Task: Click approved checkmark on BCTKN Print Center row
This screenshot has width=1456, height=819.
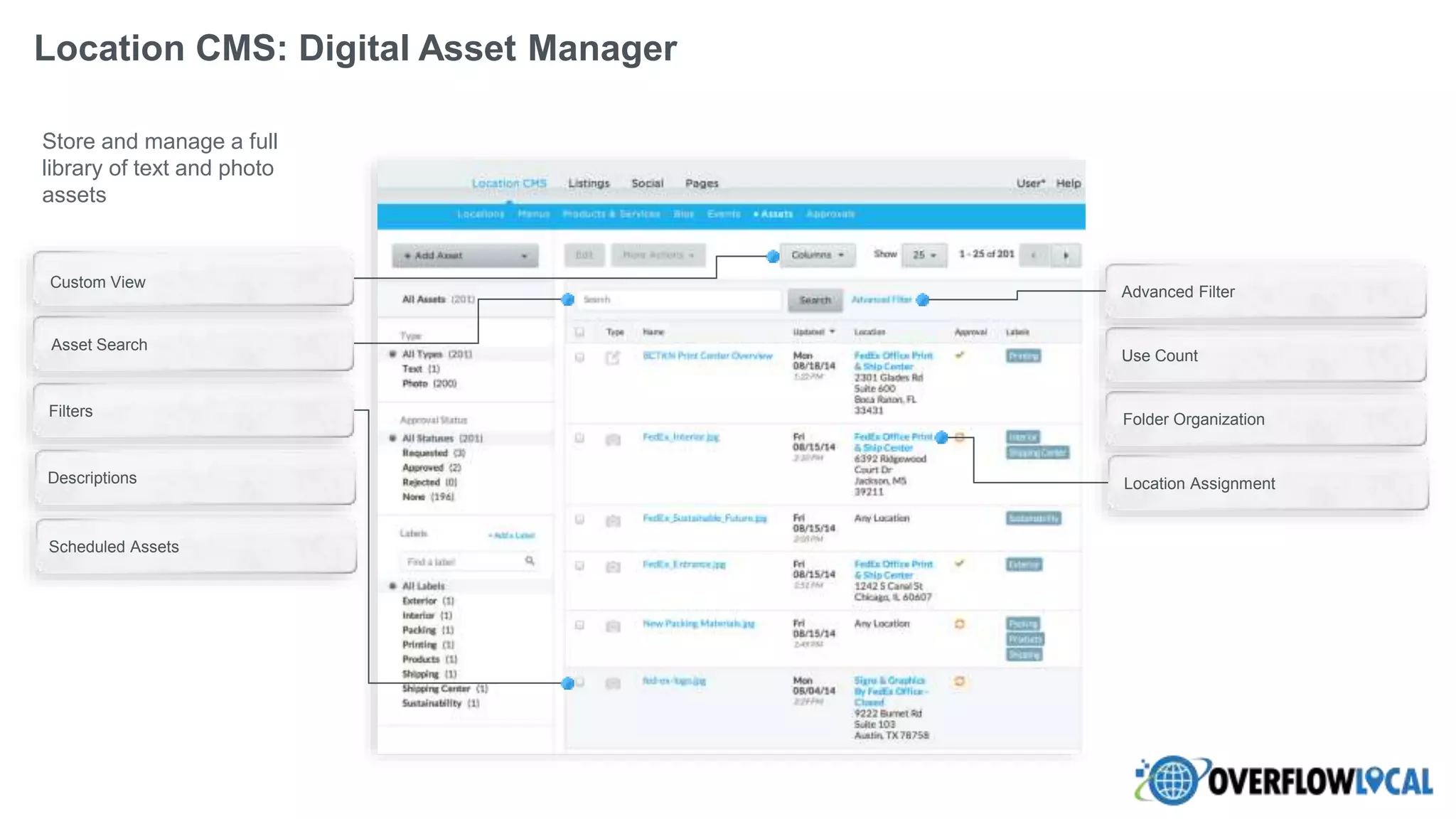Action: point(960,355)
